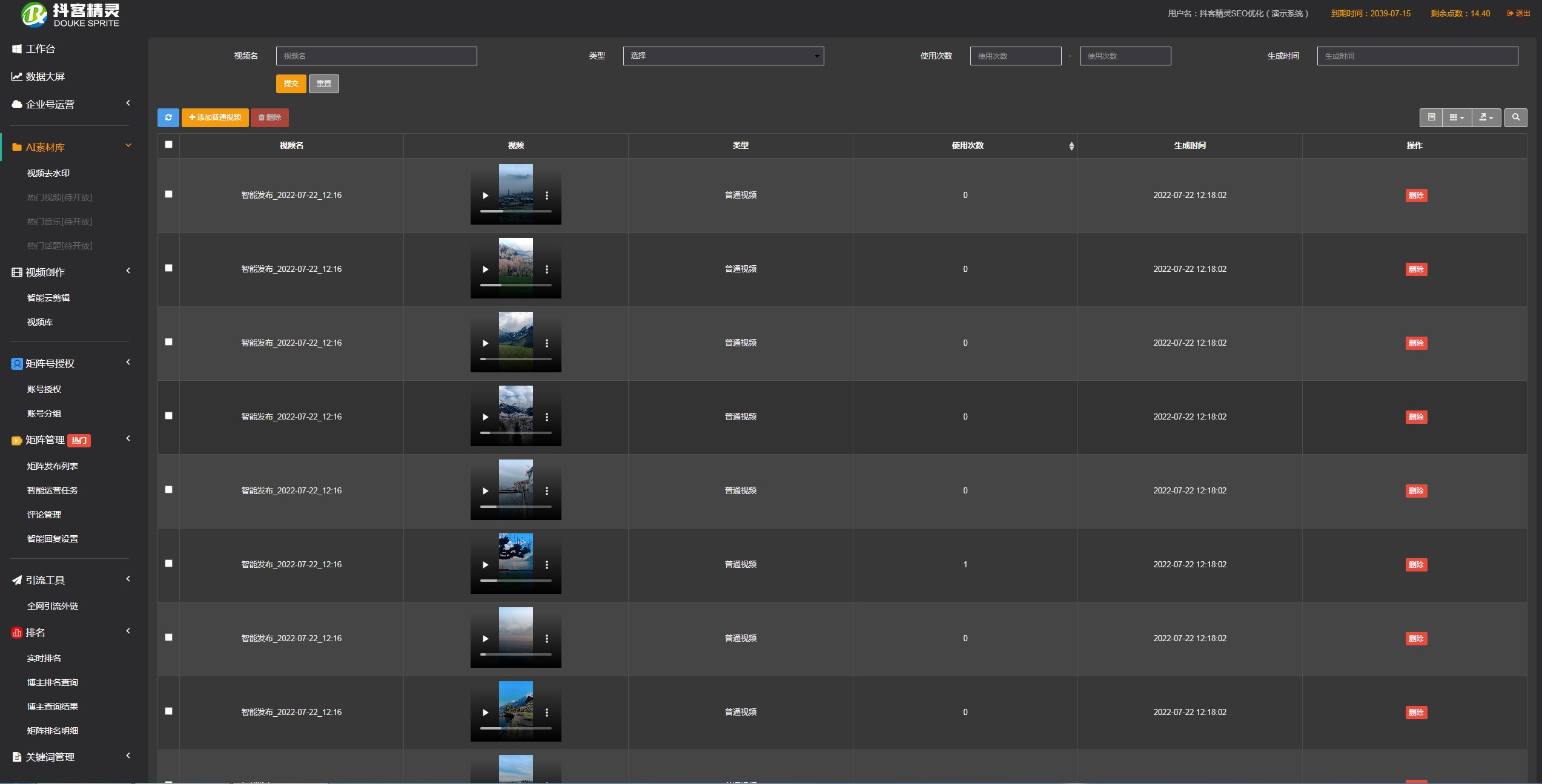1542x784 pixels.
Task: Open the three-dot menu on the second video
Action: point(547,269)
